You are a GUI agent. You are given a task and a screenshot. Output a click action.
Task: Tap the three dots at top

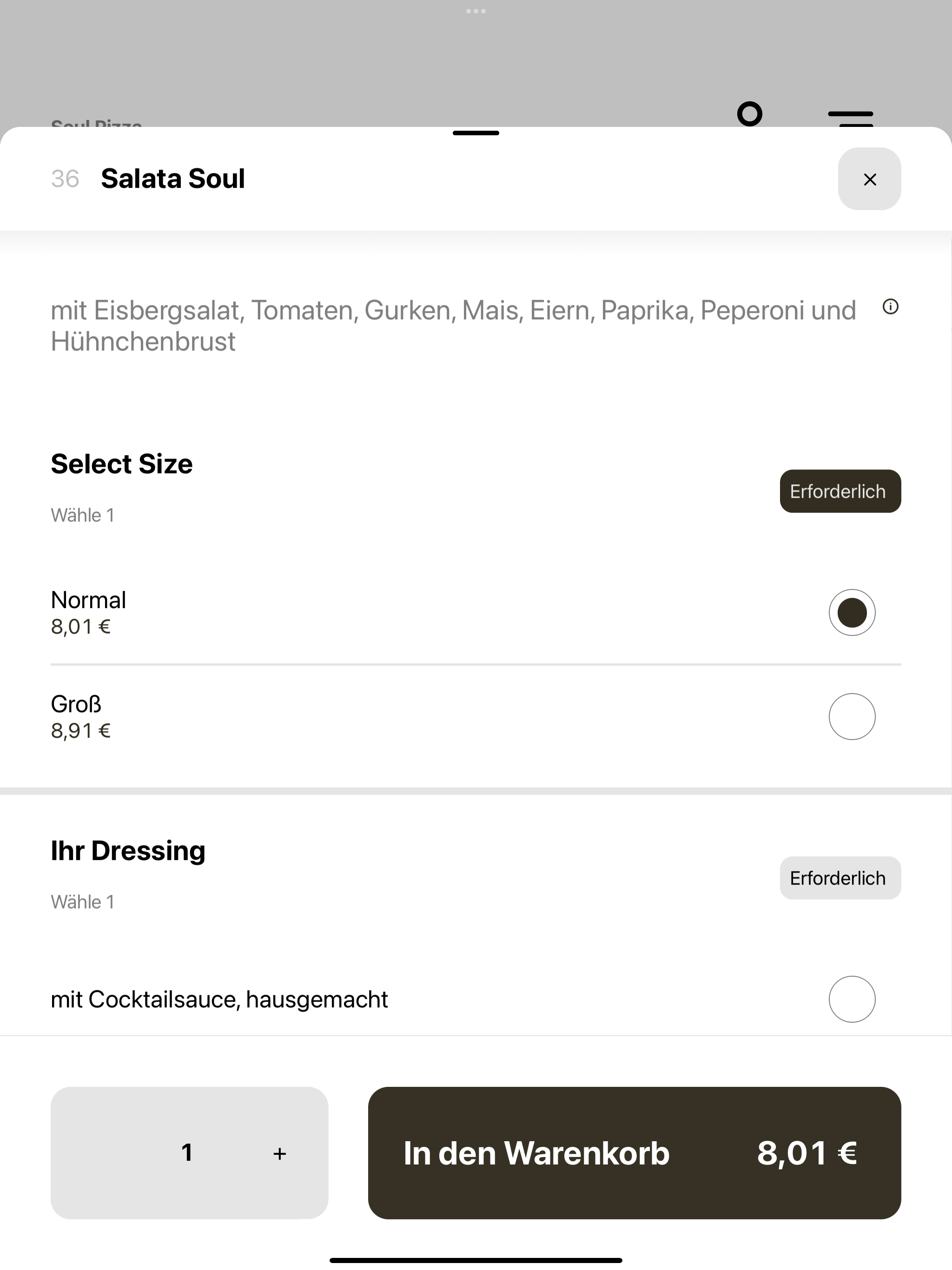[x=476, y=11]
